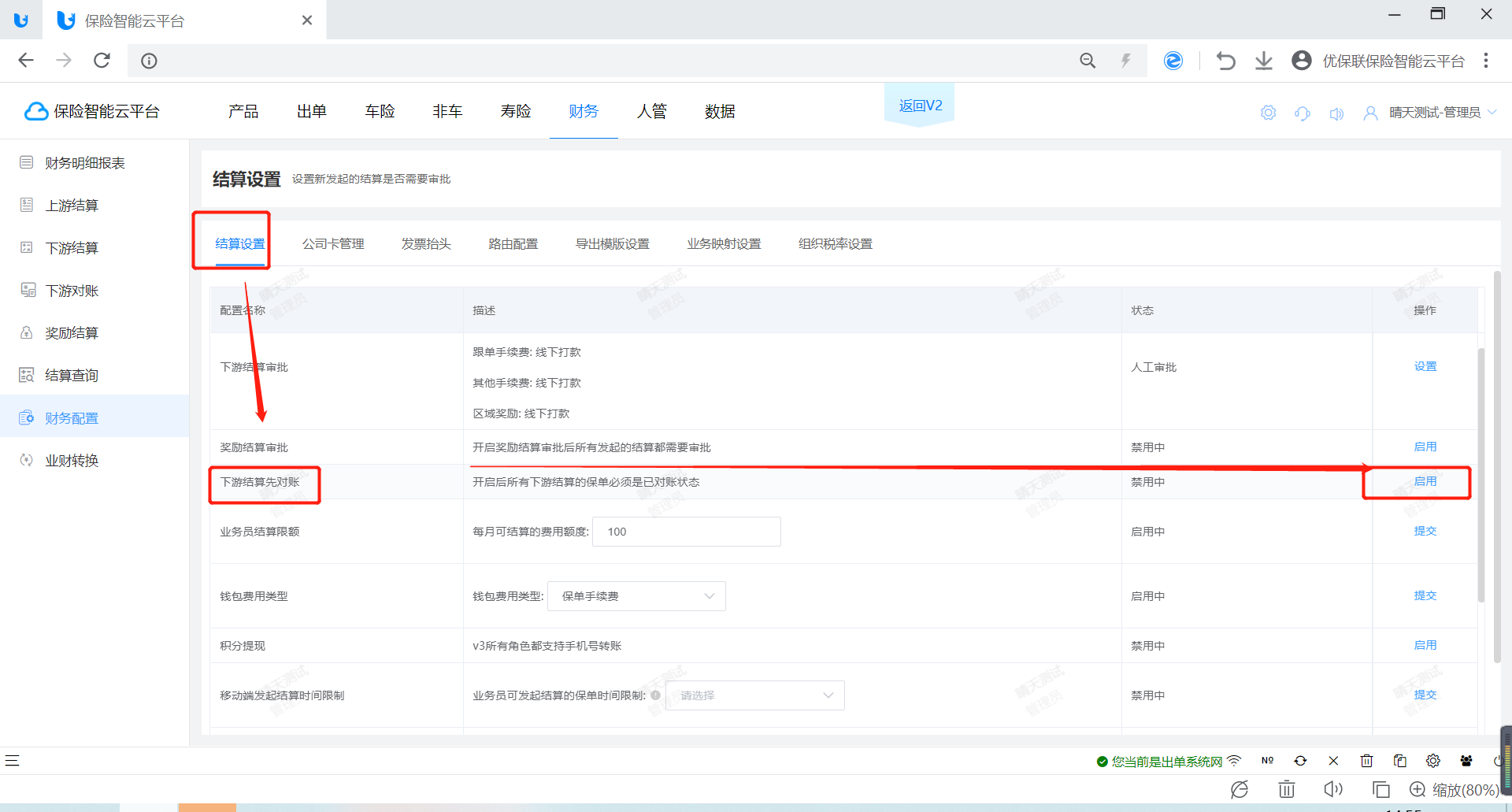
Task: Open the 请选择 time limit dropdown
Action: click(x=755, y=695)
